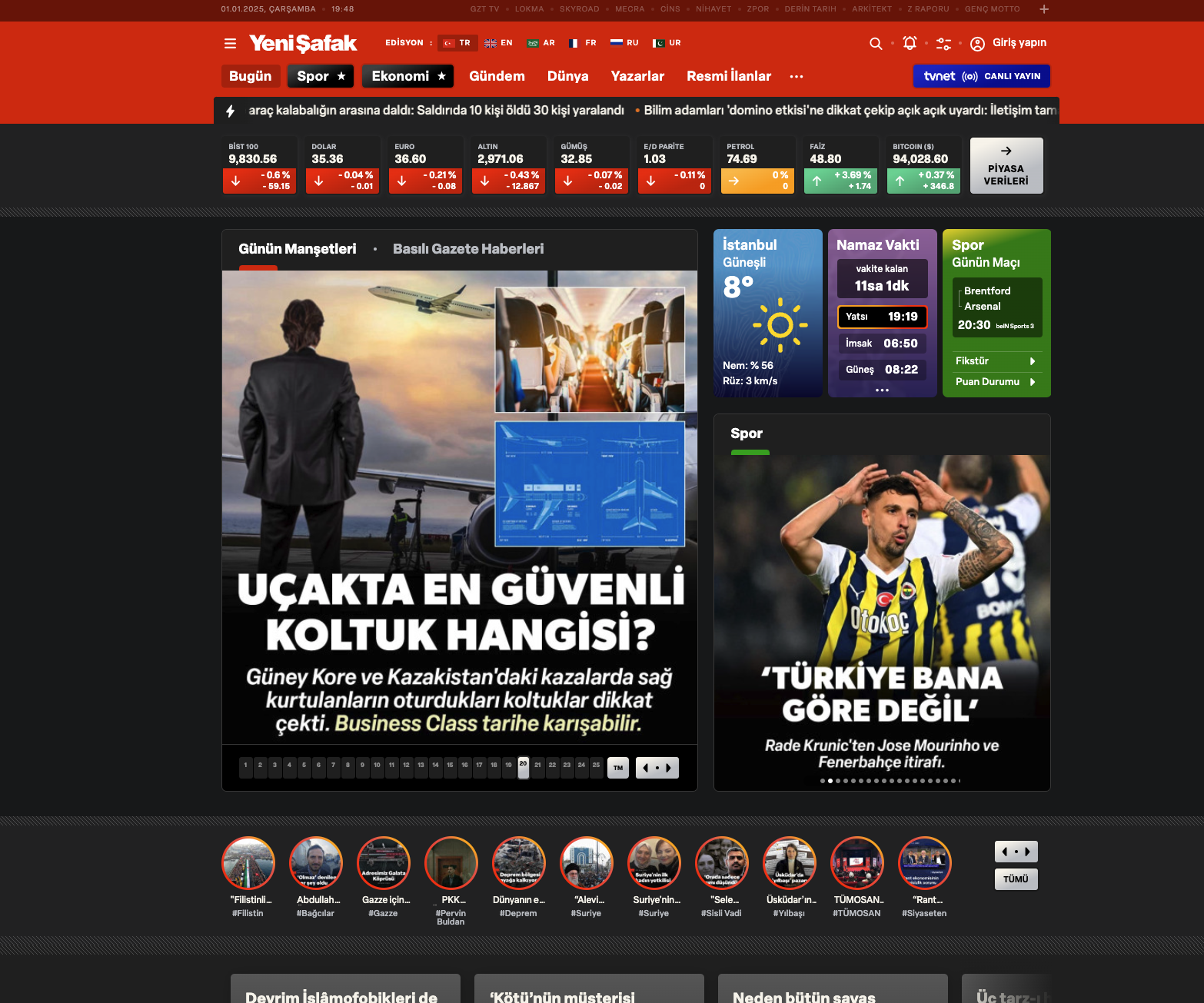Click the notification bell icon
The width and height of the screenshot is (1204, 1003).
910,44
